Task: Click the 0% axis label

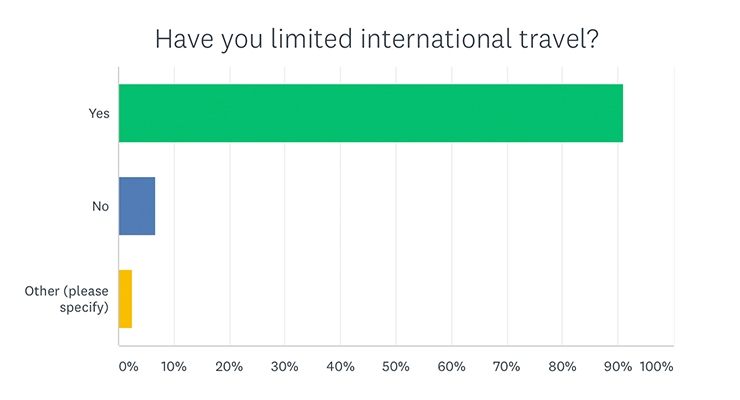Action: click(128, 367)
